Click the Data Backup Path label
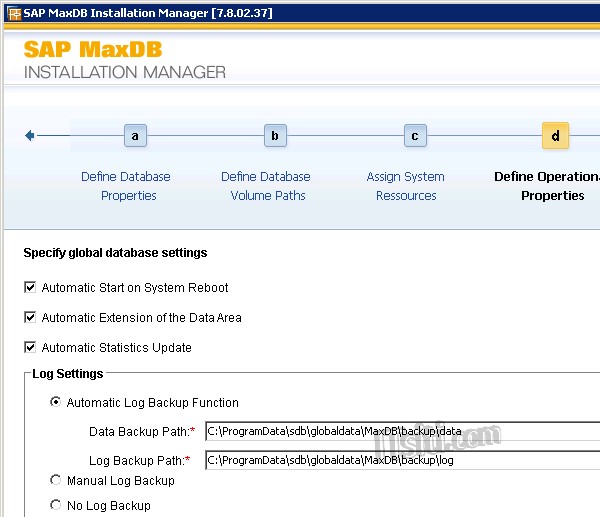This screenshot has height=517, width=600. click(142, 432)
